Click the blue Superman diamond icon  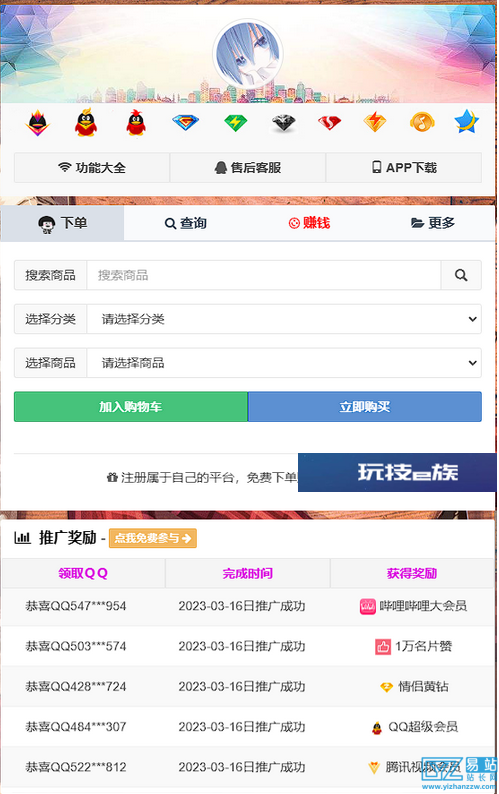pyautogui.click(x=185, y=123)
